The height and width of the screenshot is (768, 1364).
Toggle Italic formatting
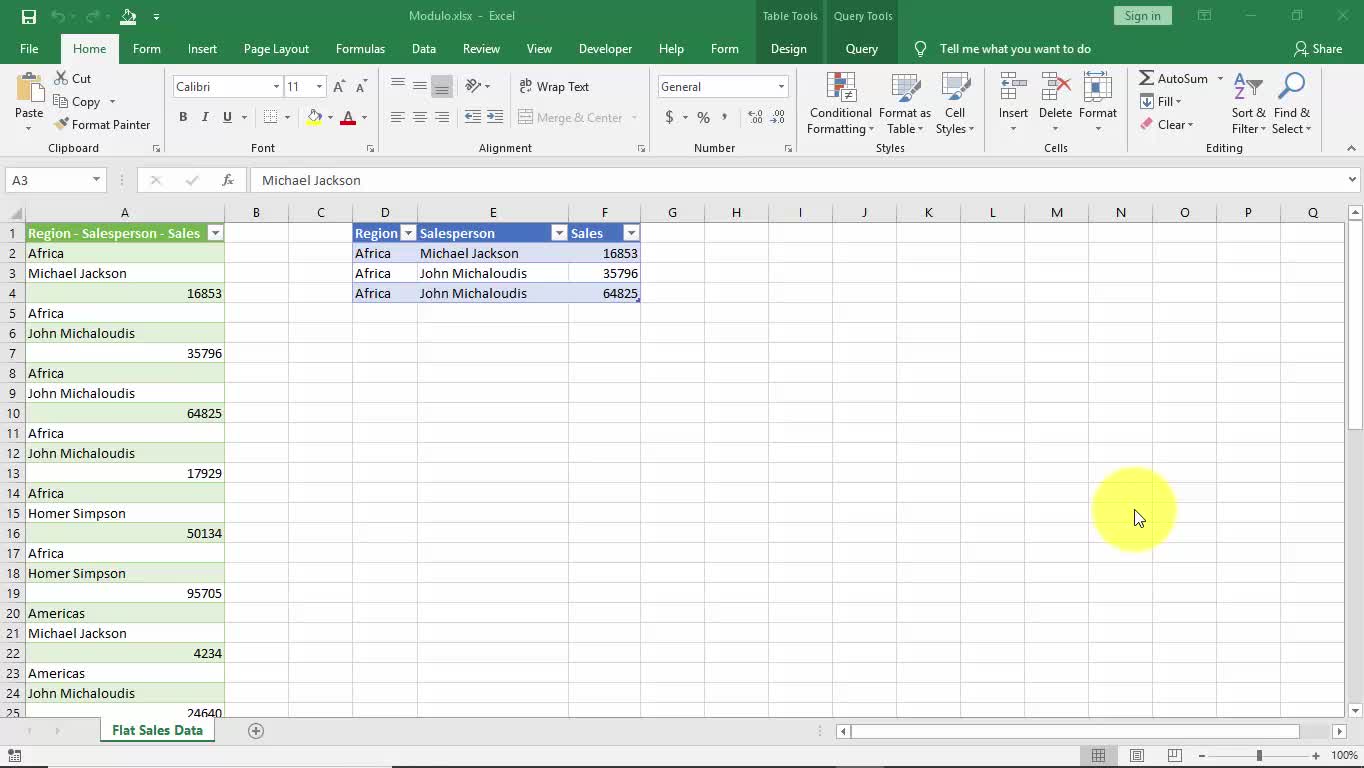click(205, 118)
